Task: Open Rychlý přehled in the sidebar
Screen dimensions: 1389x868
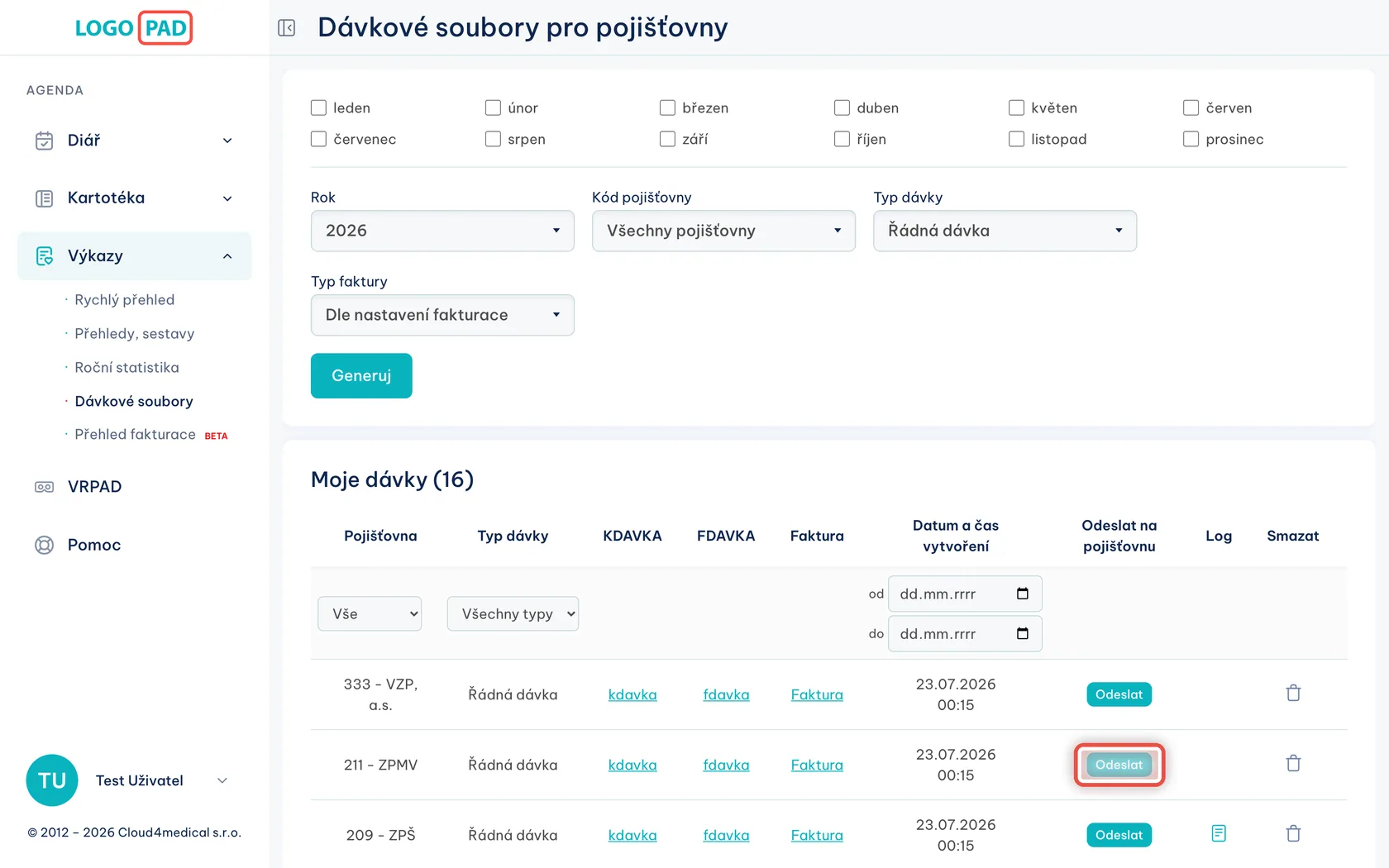Action: pos(125,299)
